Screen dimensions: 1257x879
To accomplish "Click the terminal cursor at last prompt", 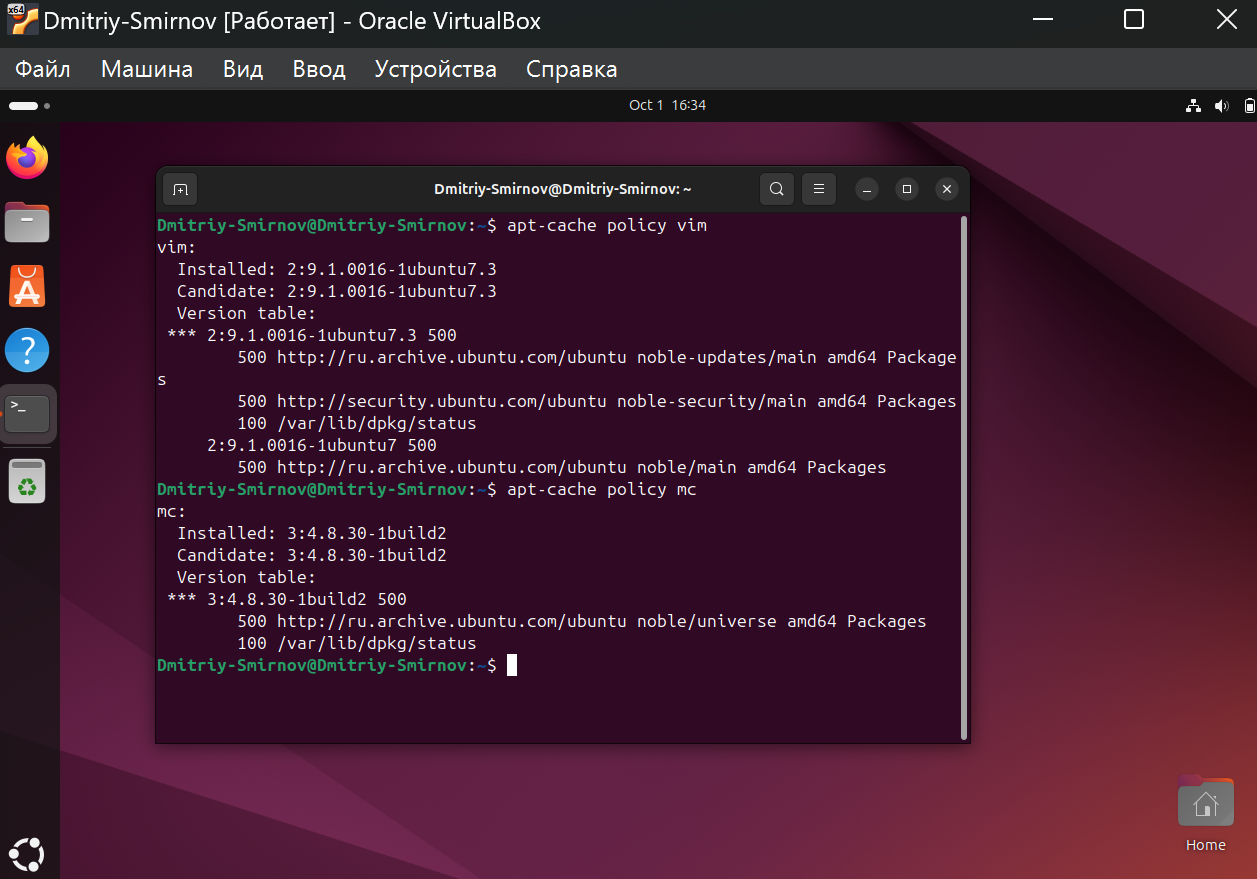I will 512,665.
